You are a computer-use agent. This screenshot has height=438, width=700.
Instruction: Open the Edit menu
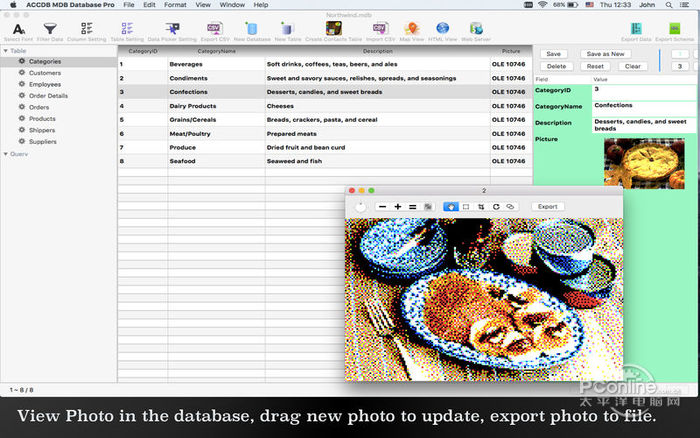149,5
